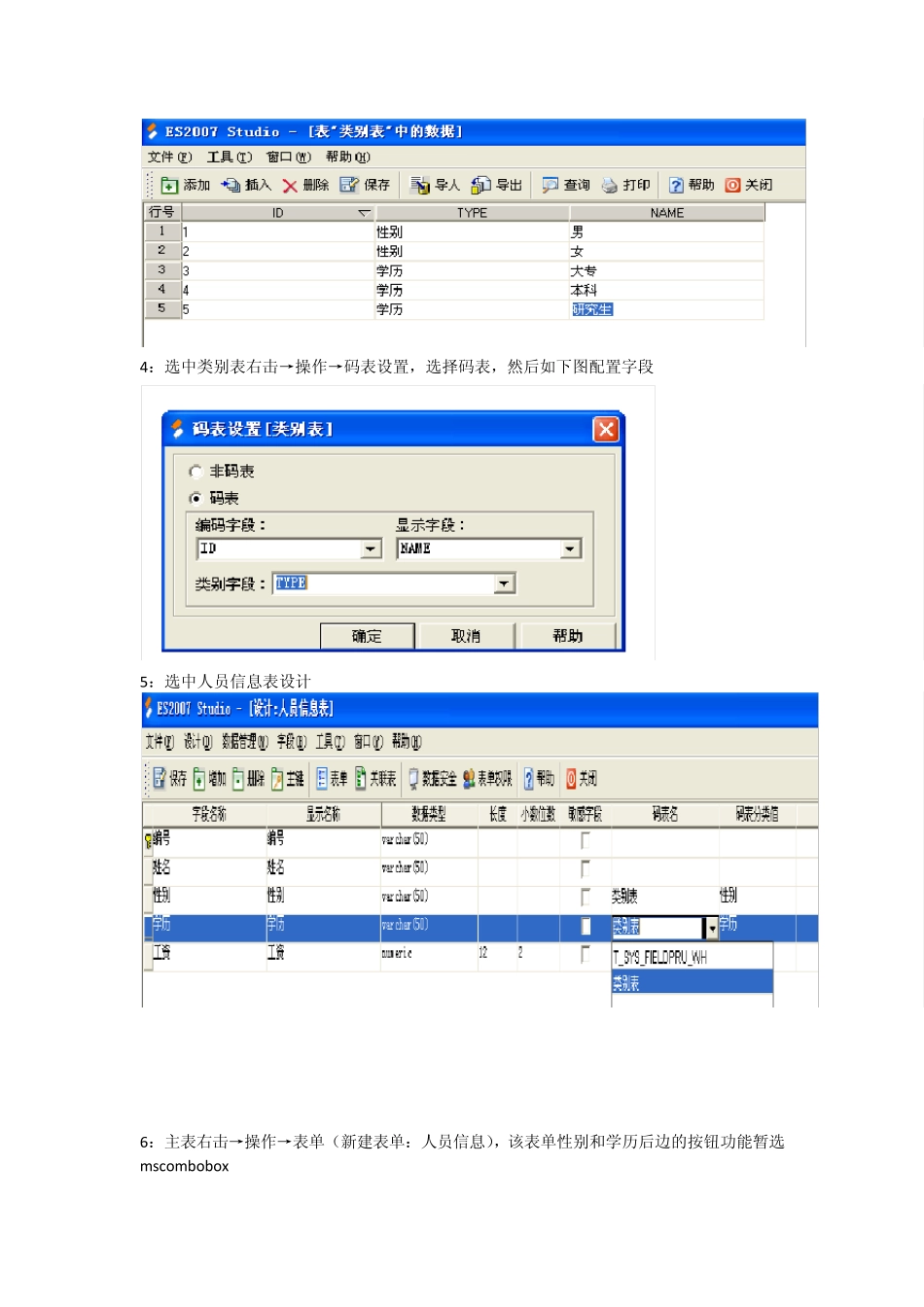Click the 码表名 column header in the design grid

pyautogui.click(x=664, y=814)
